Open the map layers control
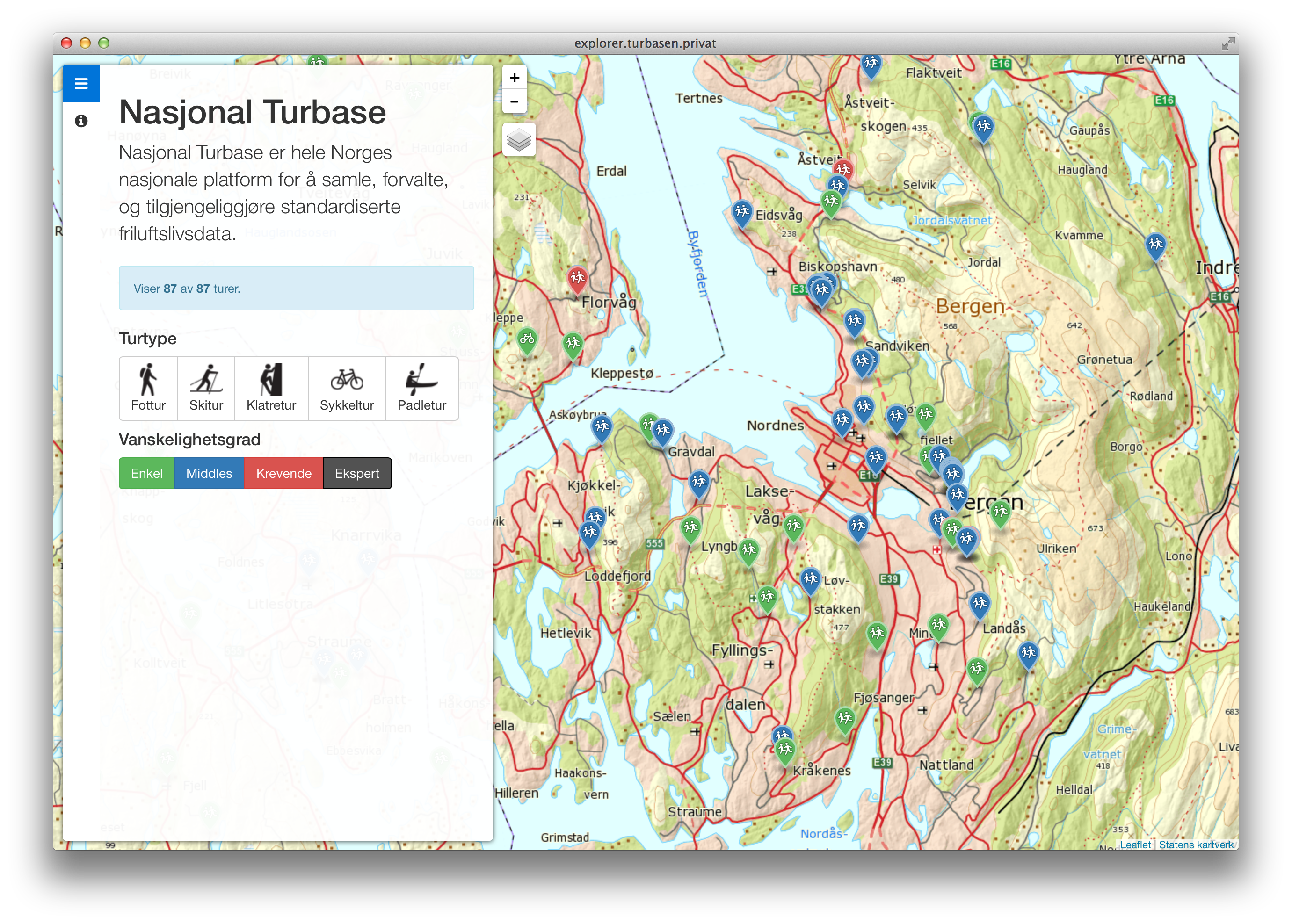Viewport: 1292px width, 924px height. pyautogui.click(x=518, y=139)
